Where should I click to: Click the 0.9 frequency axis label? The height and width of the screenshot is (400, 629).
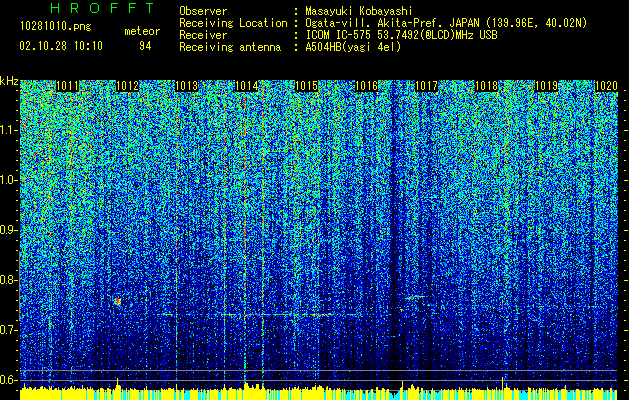click(8, 230)
